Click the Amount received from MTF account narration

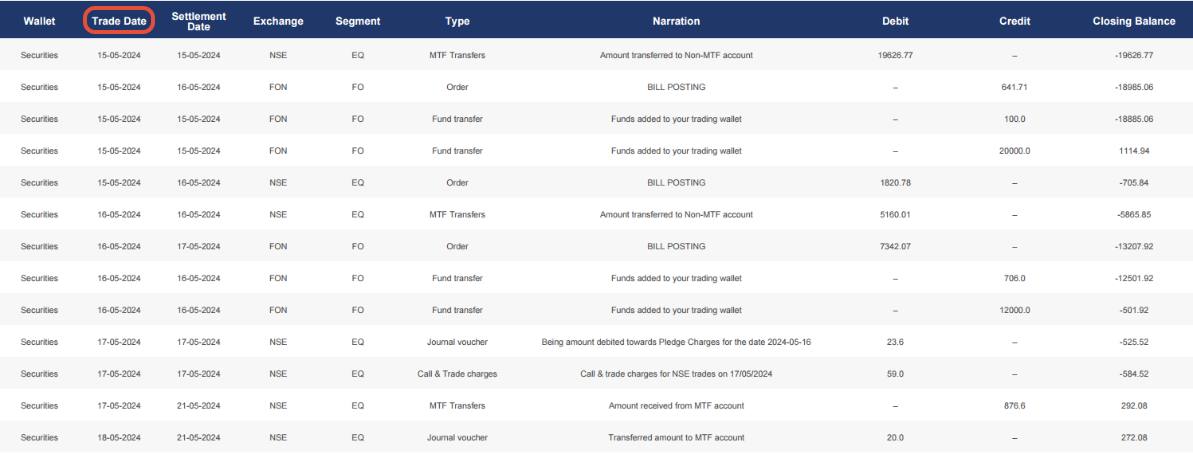point(676,406)
